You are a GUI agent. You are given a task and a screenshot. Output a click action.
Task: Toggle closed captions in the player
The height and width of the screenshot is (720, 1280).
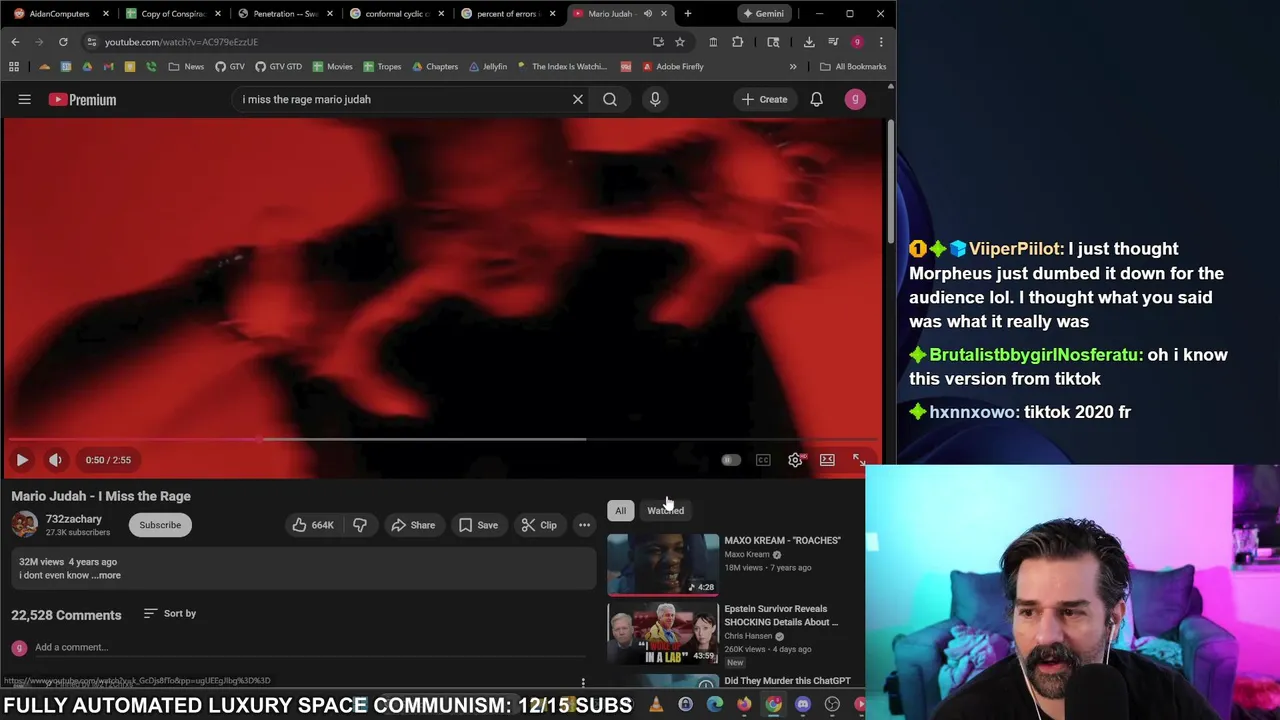pyautogui.click(x=763, y=460)
